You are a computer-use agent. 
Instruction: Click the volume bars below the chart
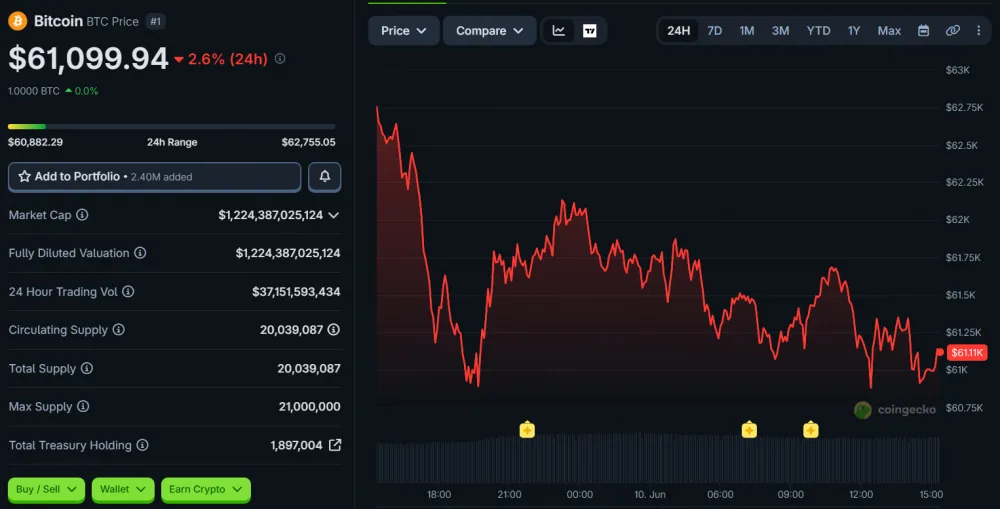(x=658, y=458)
